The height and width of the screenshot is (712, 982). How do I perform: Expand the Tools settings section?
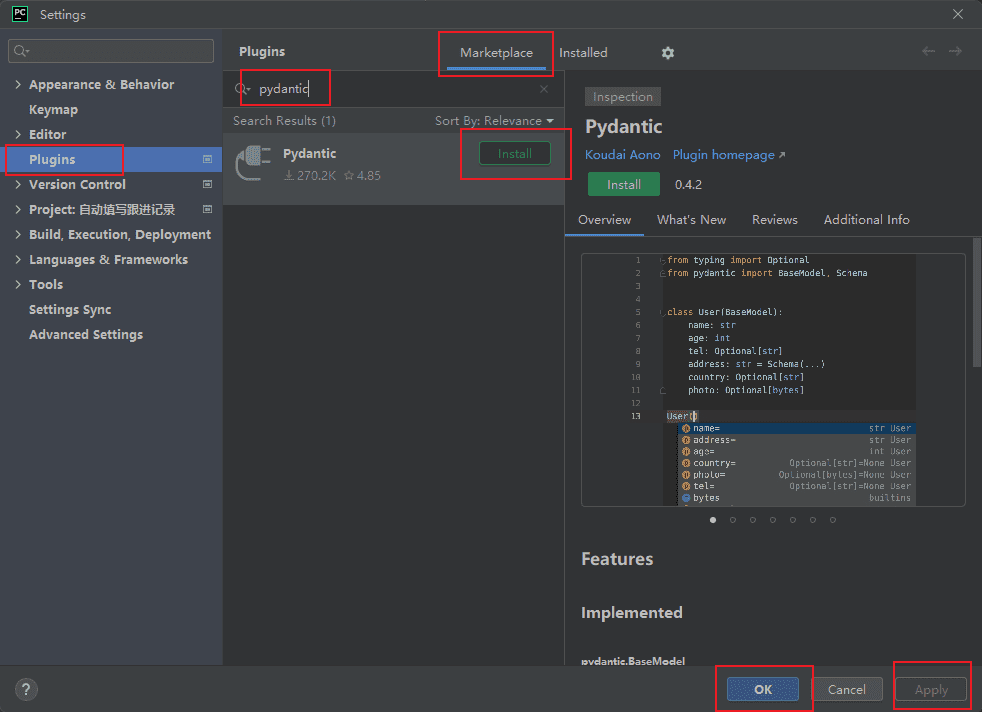pyautogui.click(x=18, y=285)
